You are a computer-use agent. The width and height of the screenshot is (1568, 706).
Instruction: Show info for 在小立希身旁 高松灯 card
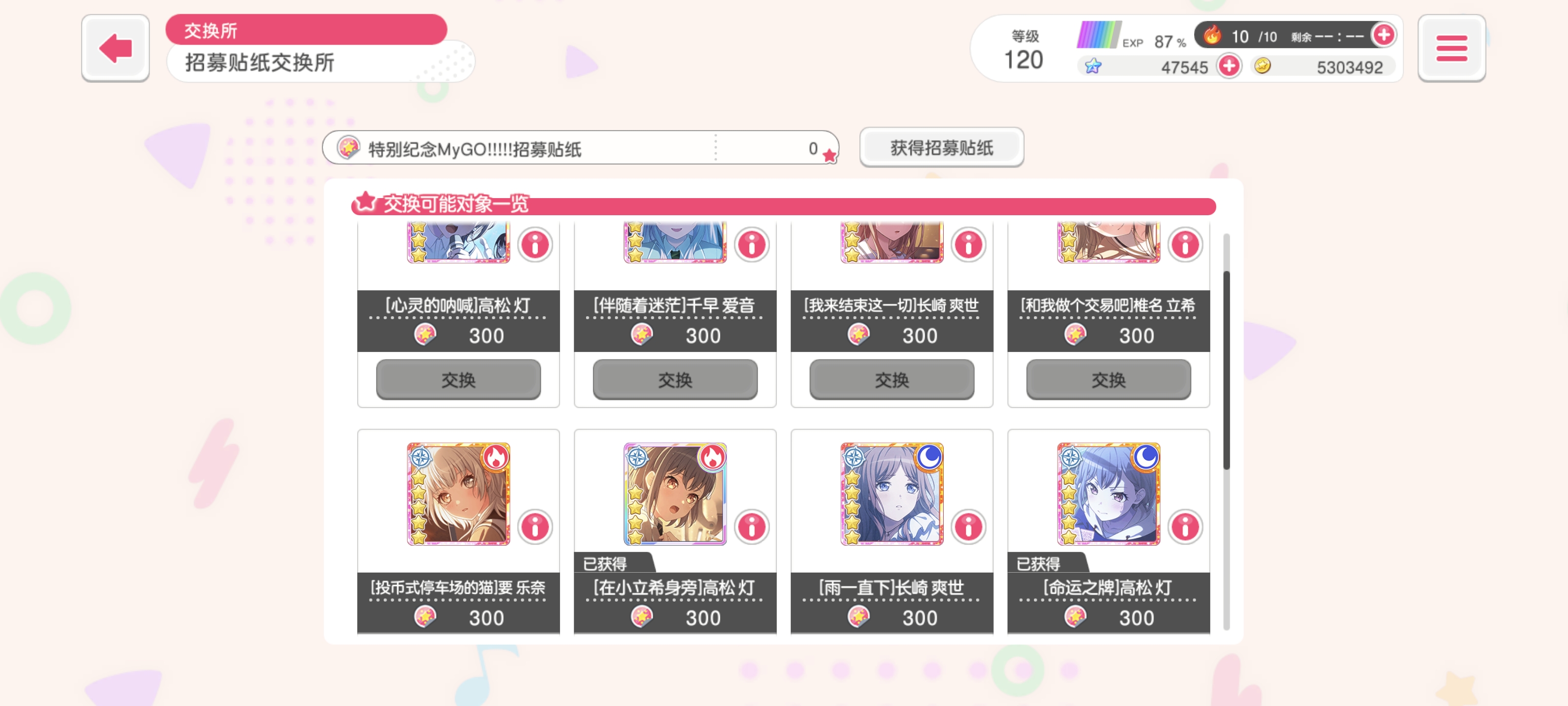(752, 527)
